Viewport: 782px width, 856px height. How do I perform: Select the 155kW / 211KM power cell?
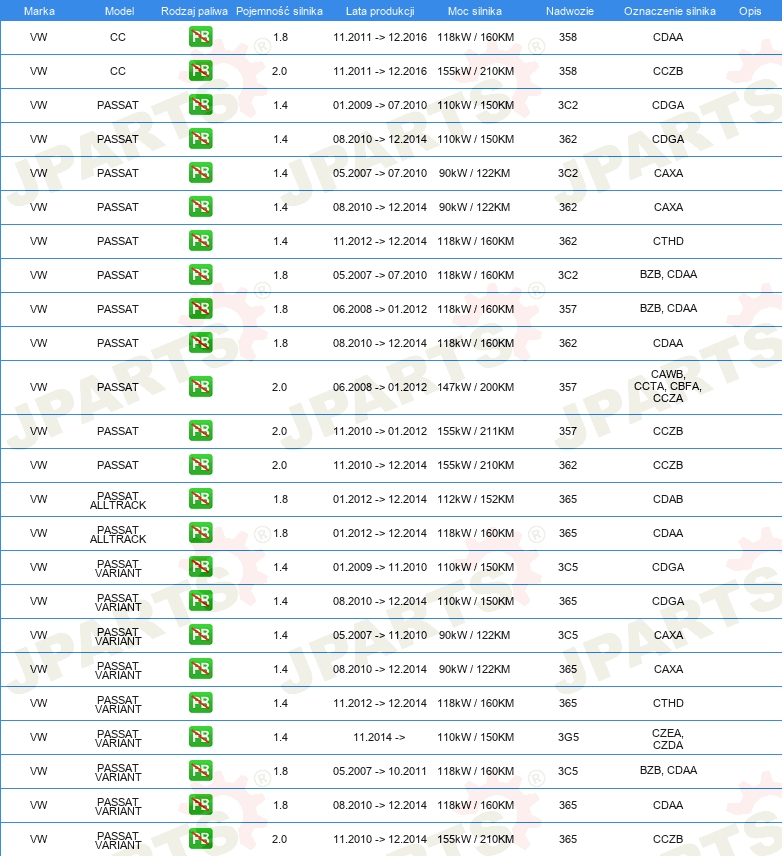tap(475, 431)
